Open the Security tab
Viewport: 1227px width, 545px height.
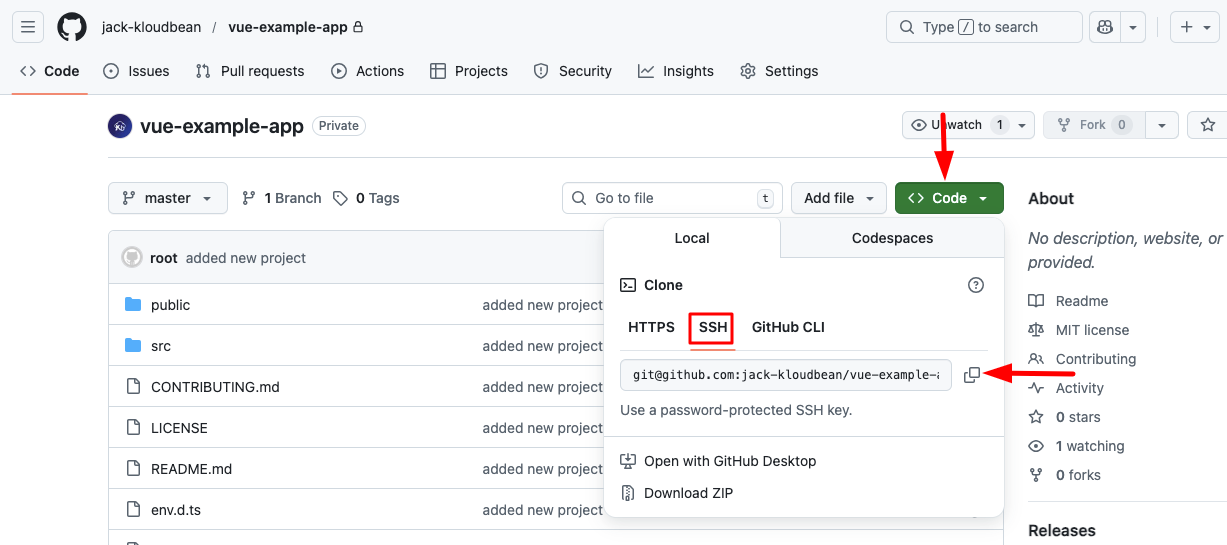pyautogui.click(x=572, y=71)
